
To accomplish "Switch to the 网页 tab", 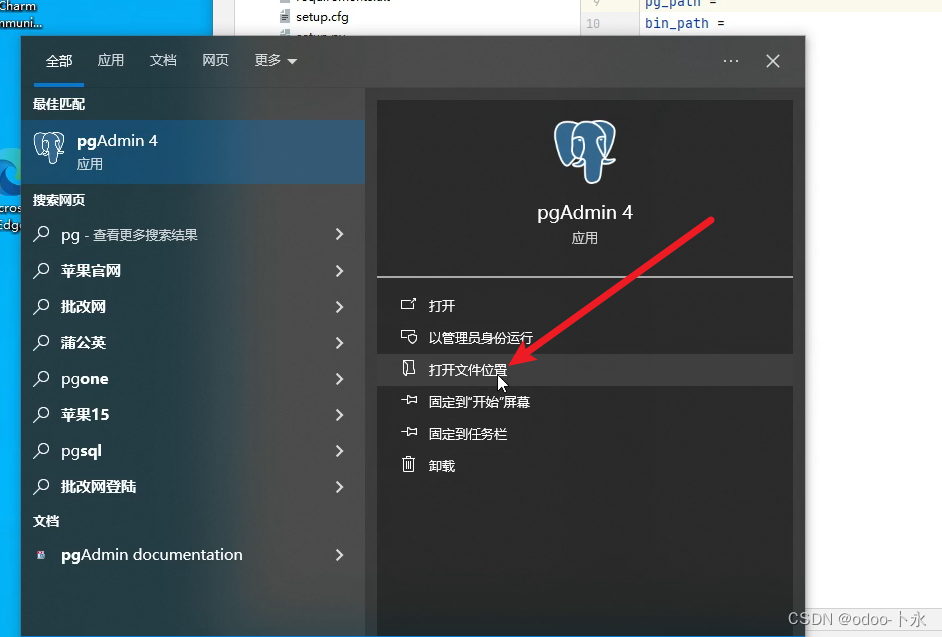I will tap(215, 60).
